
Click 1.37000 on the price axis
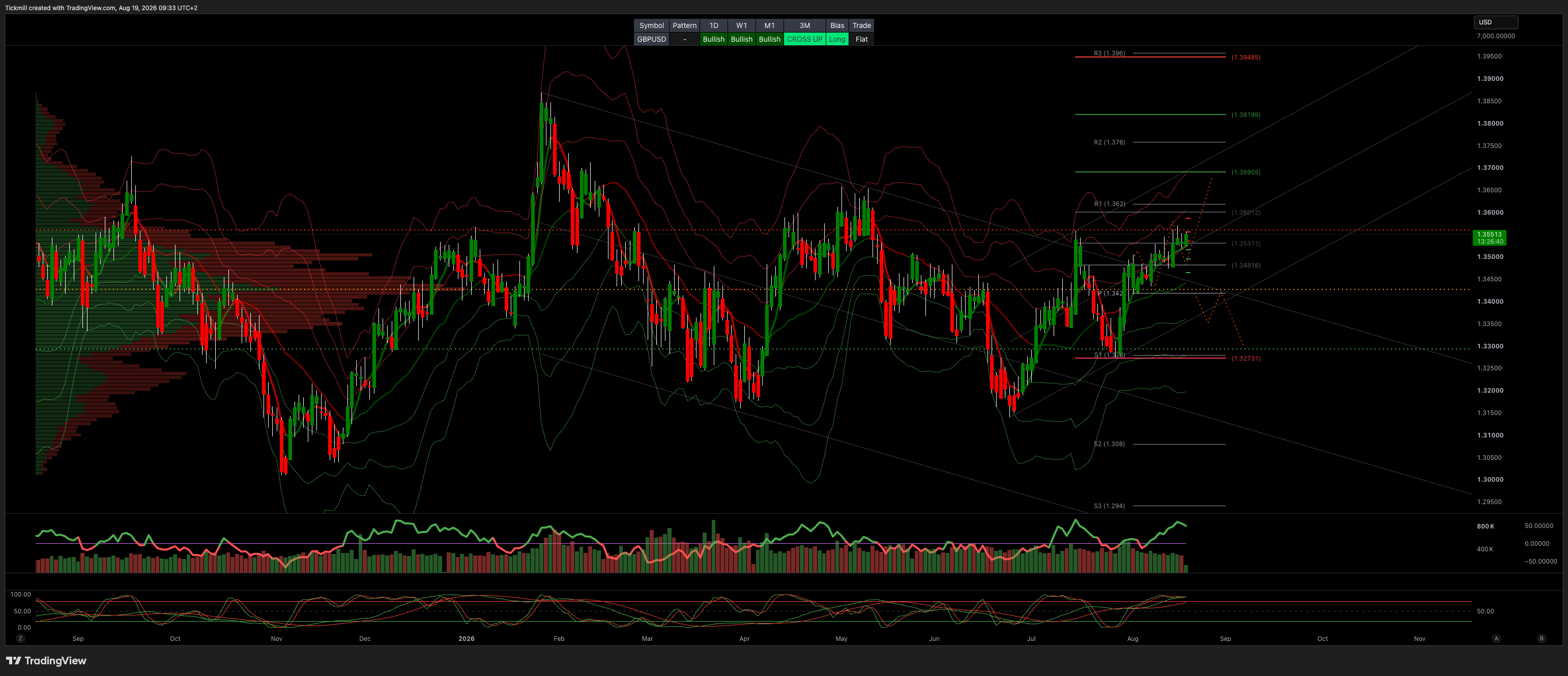1490,168
